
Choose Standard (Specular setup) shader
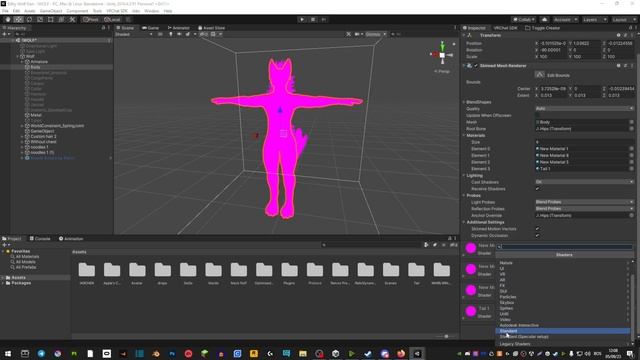pyautogui.click(x=563, y=337)
